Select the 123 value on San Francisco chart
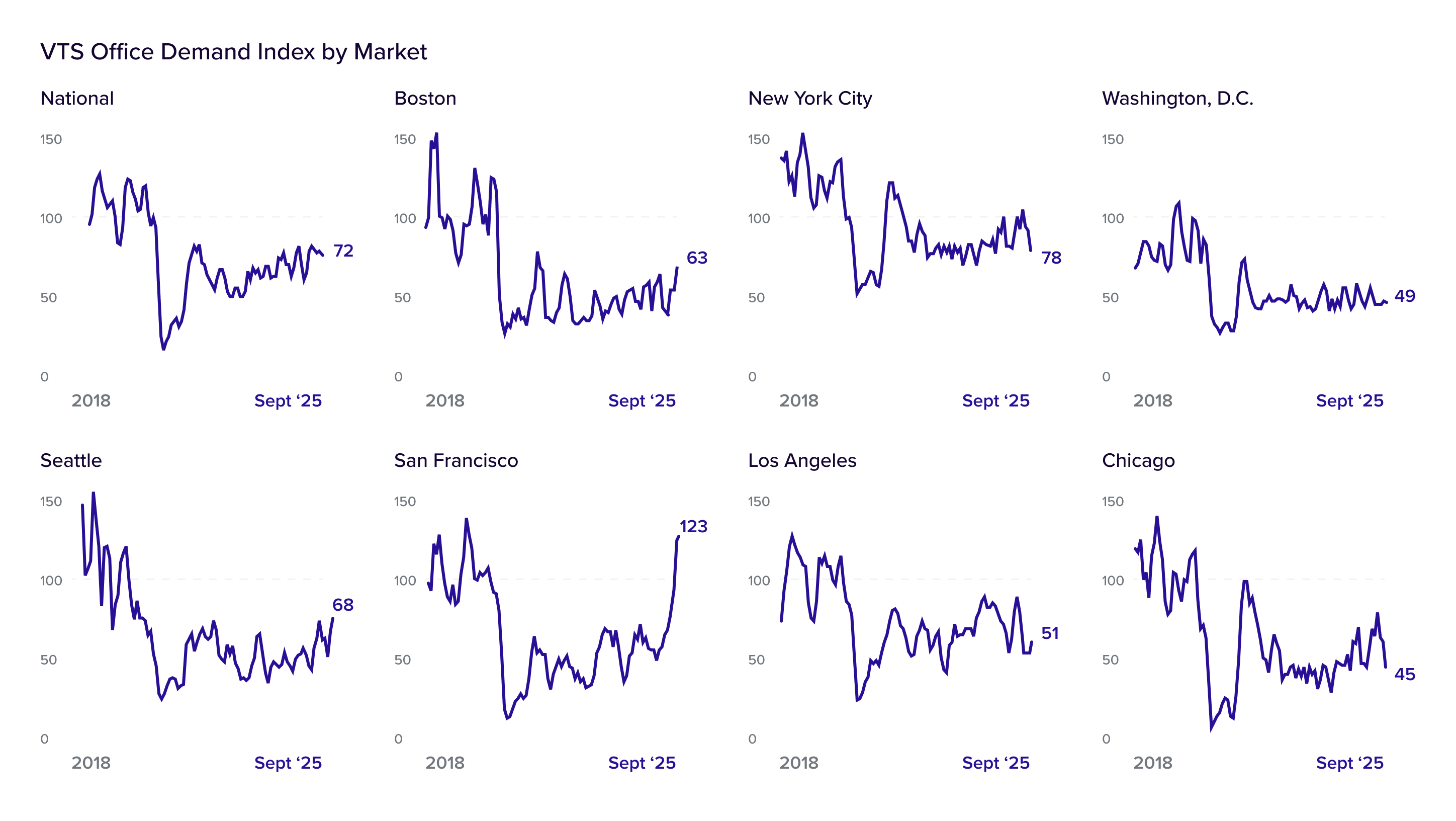The height and width of the screenshot is (821, 1456). tap(693, 527)
